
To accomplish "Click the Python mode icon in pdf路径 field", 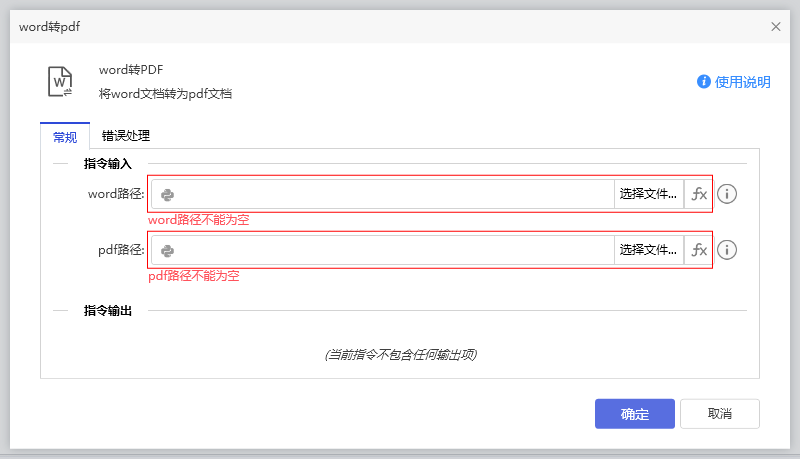I will pyautogui.click(x=168, y=250).
